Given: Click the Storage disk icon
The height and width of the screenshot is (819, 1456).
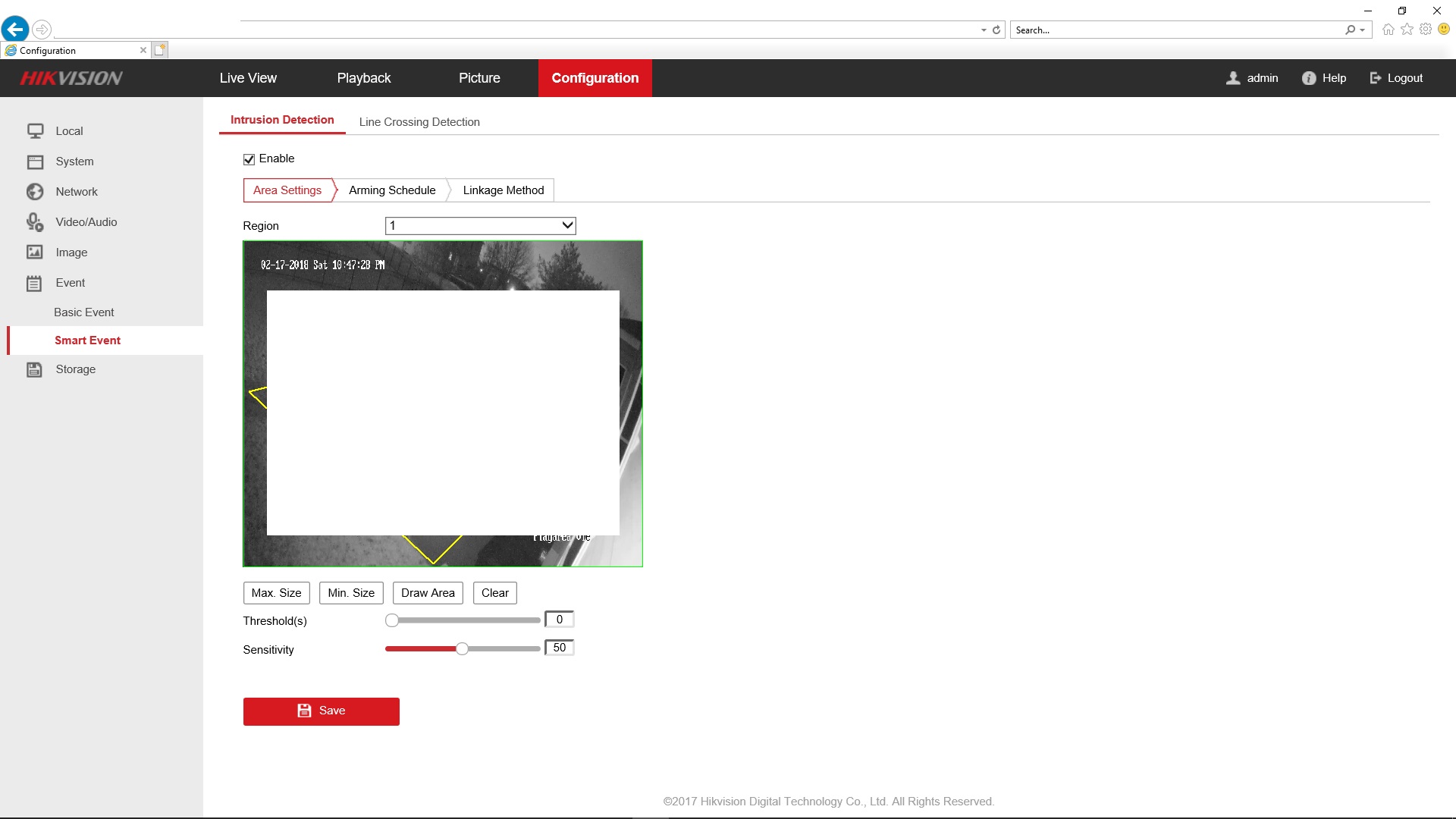Looking at the screenshot, I should click(35, 369).
